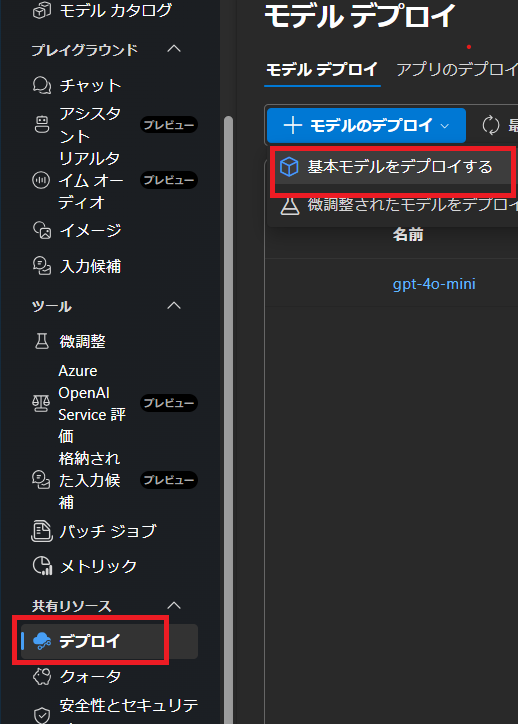Image resolution: width=518 pixels, height=724 pixels.
Task: Click the sidebar vertical scrollbar
Action: pyautogui.click(x=228, y=416)
